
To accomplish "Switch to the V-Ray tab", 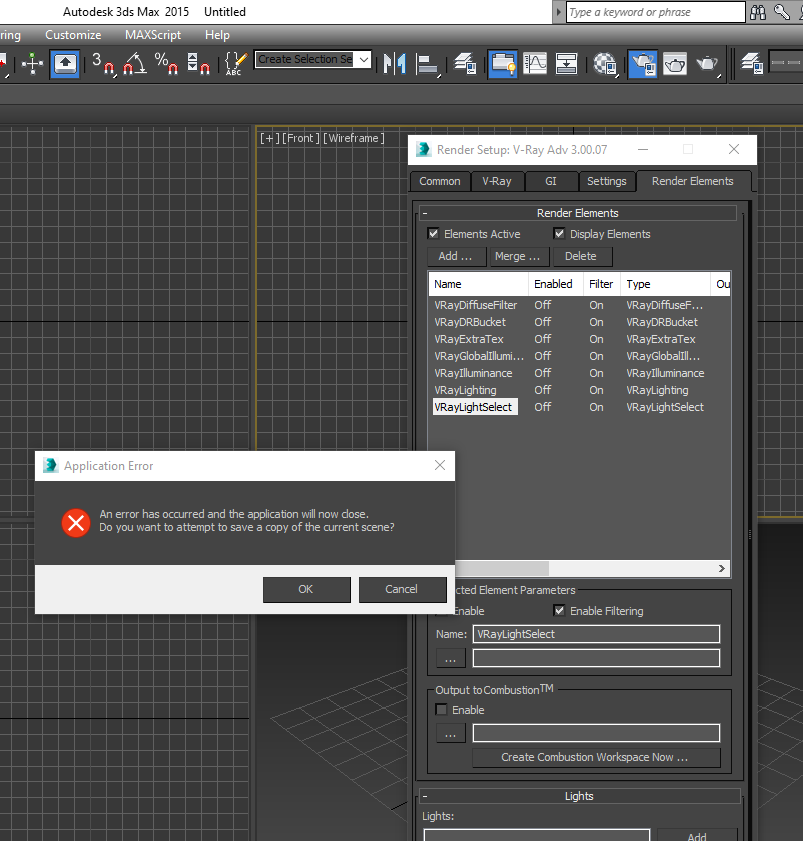I will pyautogui.click(x=496, y=181).
